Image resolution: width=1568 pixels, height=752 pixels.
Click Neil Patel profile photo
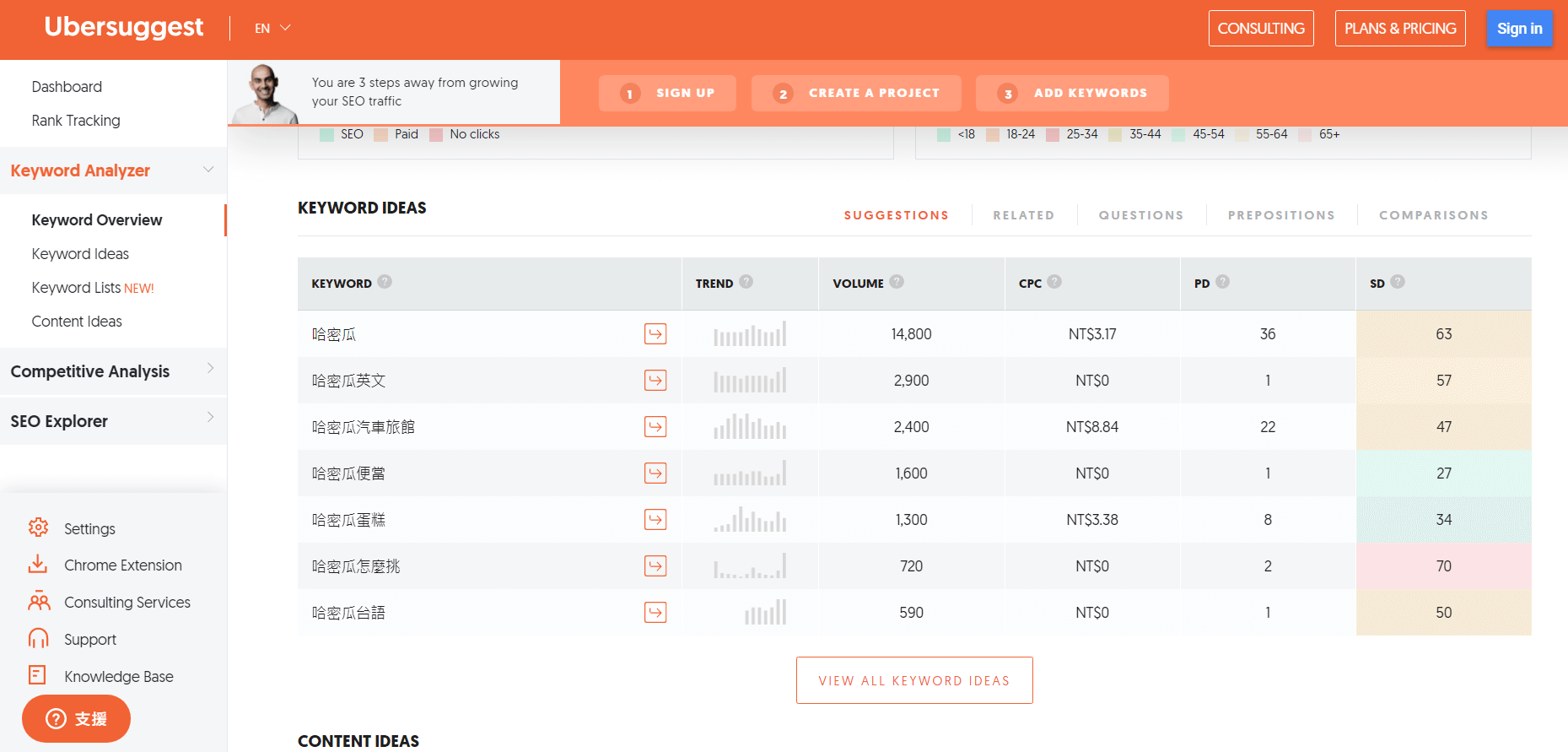point(266,93)
